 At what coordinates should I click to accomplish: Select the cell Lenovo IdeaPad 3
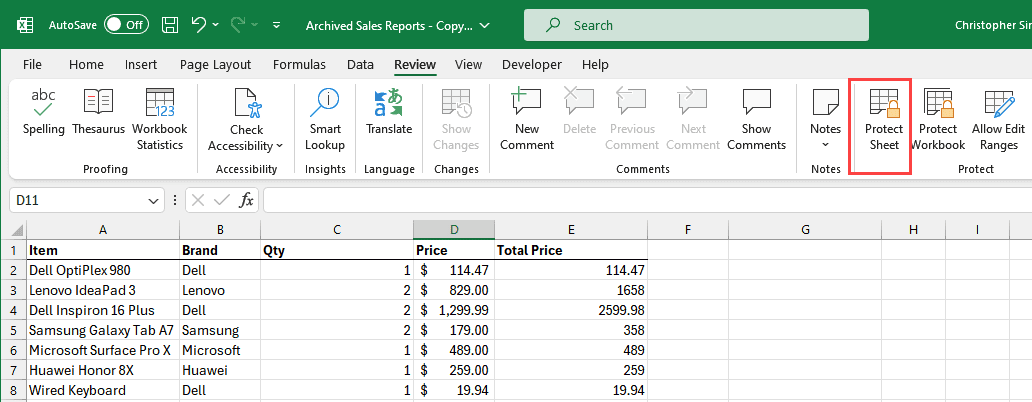[103, 290]
